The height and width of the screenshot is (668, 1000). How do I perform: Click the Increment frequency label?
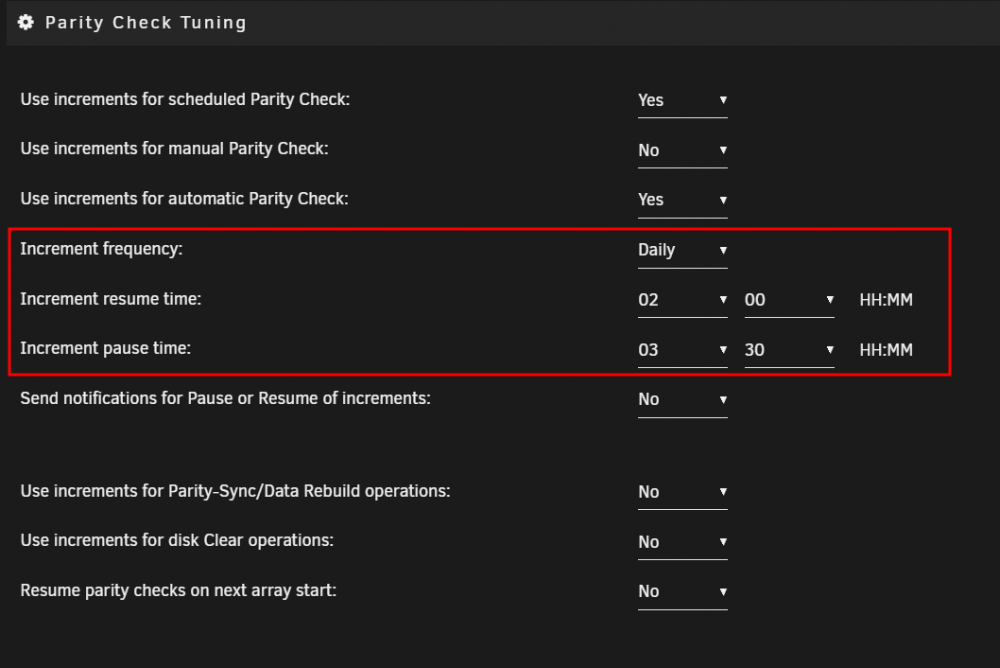tap(101, 249)
